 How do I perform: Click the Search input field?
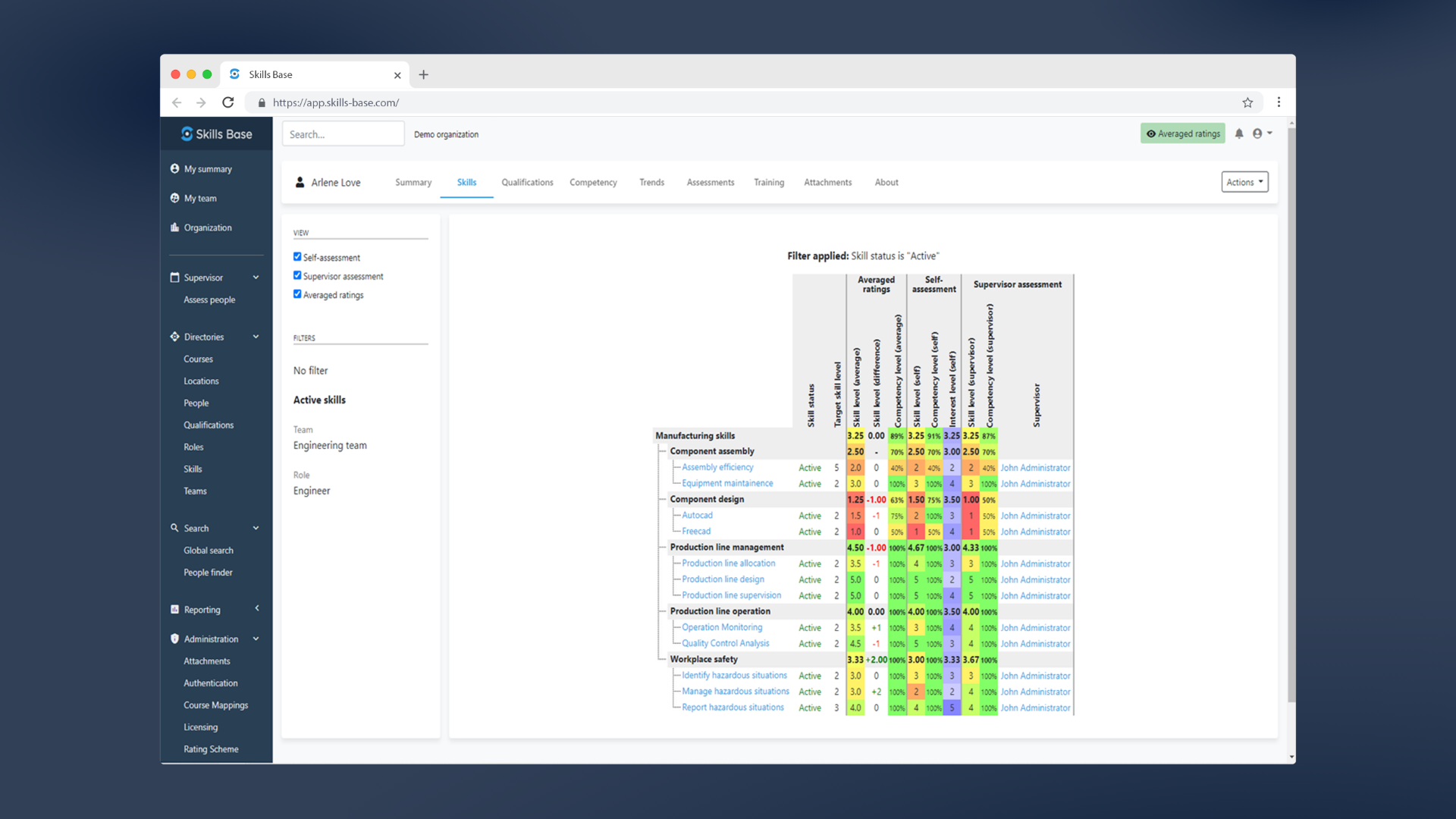click(343, 134)
